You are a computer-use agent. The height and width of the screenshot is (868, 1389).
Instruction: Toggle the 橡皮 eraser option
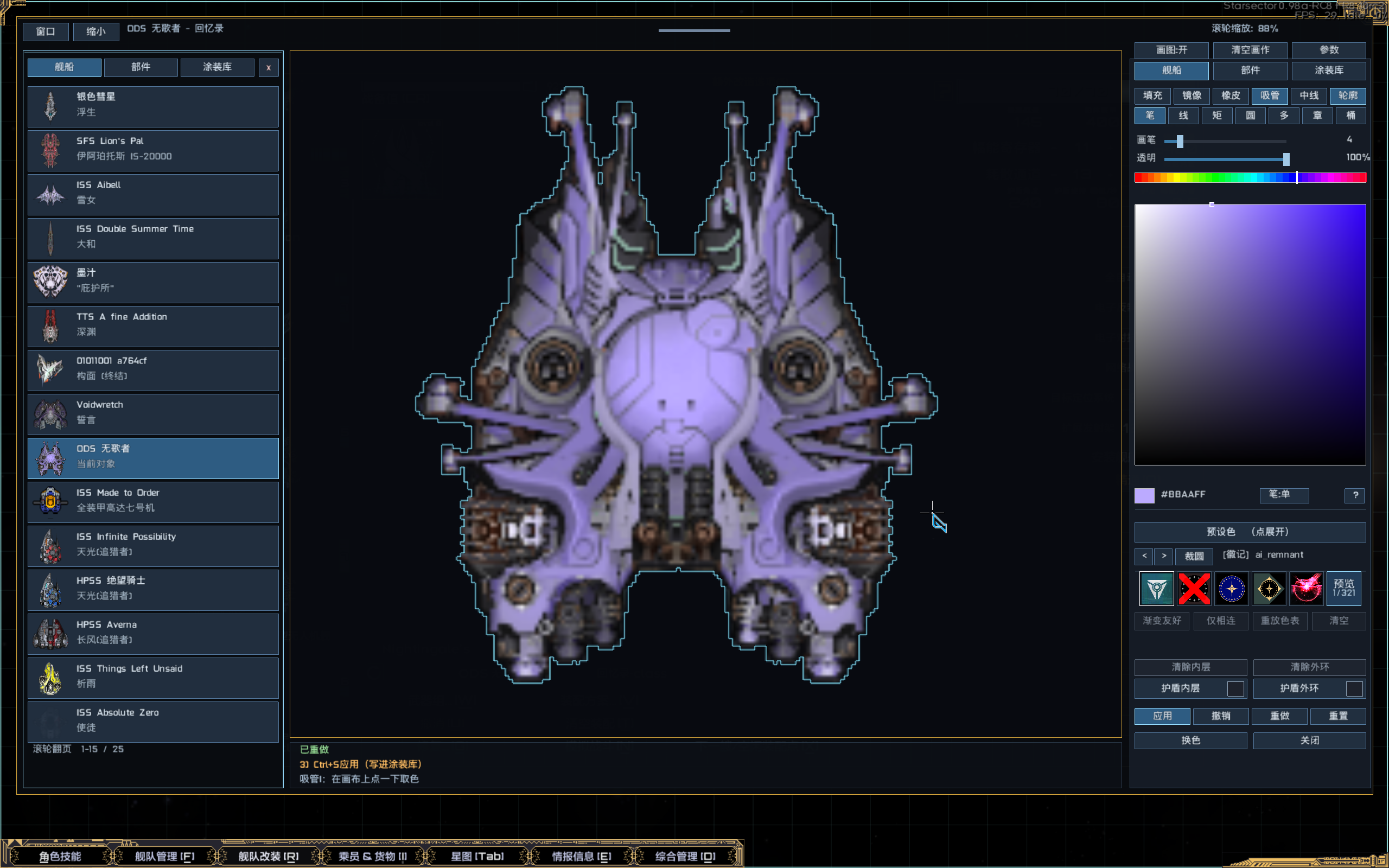[1231, 96]
